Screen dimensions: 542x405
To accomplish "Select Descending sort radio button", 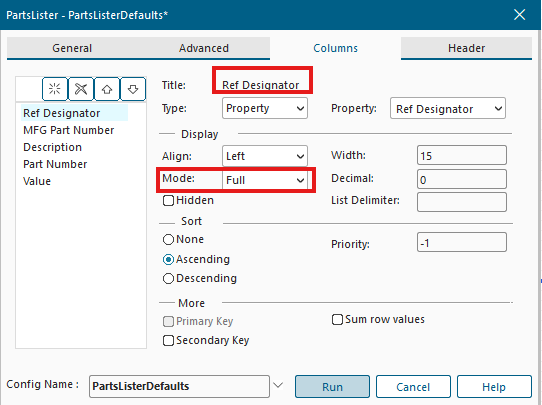I will pos(168,279).
